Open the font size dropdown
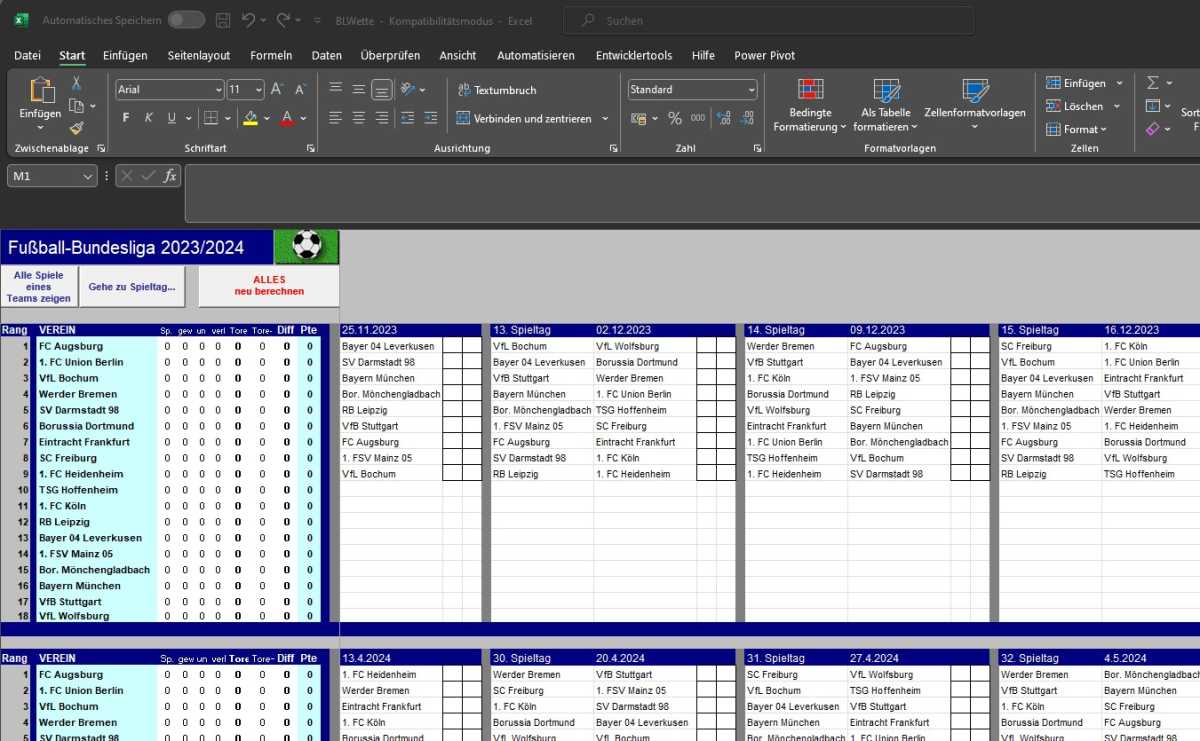1200x741 pixels. pyautogui.click(x=259, y=90)
